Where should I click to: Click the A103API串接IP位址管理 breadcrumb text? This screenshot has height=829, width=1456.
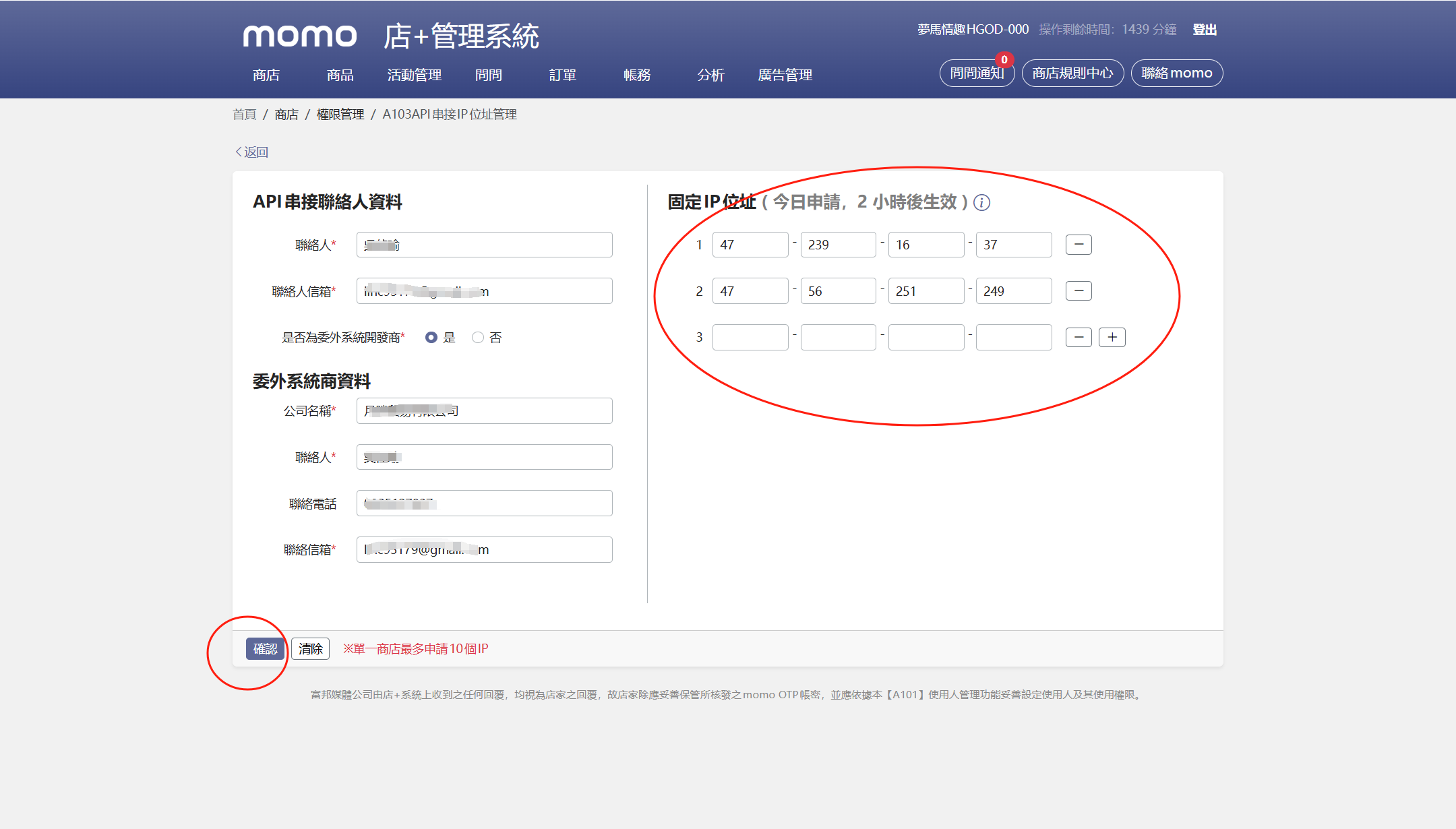pyautogui.click(x=450, y=115)
